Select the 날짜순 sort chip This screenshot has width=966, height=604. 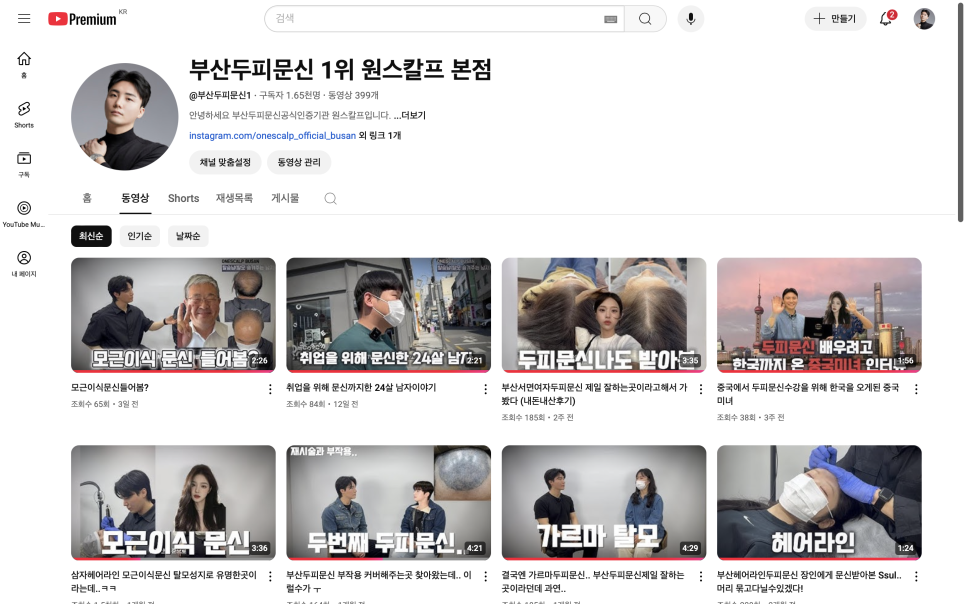pos(188,236)
